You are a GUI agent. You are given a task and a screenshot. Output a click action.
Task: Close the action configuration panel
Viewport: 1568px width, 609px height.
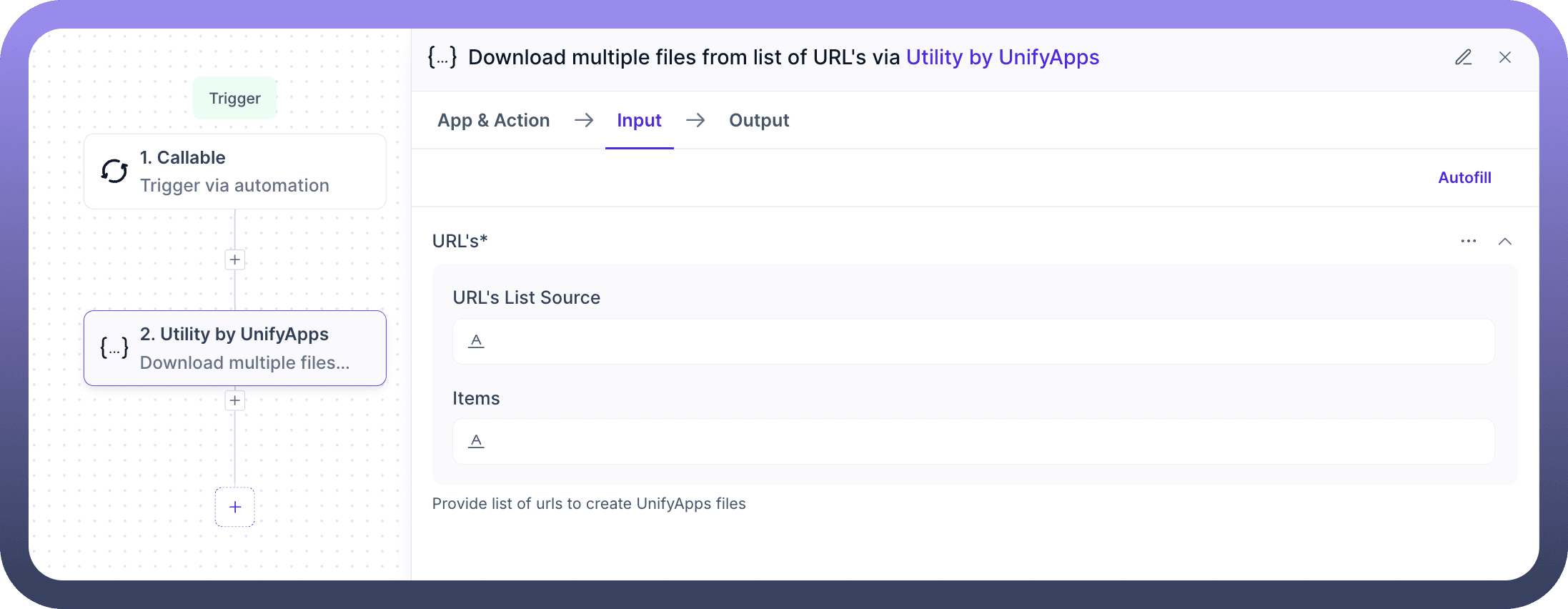coord(1504,57)
